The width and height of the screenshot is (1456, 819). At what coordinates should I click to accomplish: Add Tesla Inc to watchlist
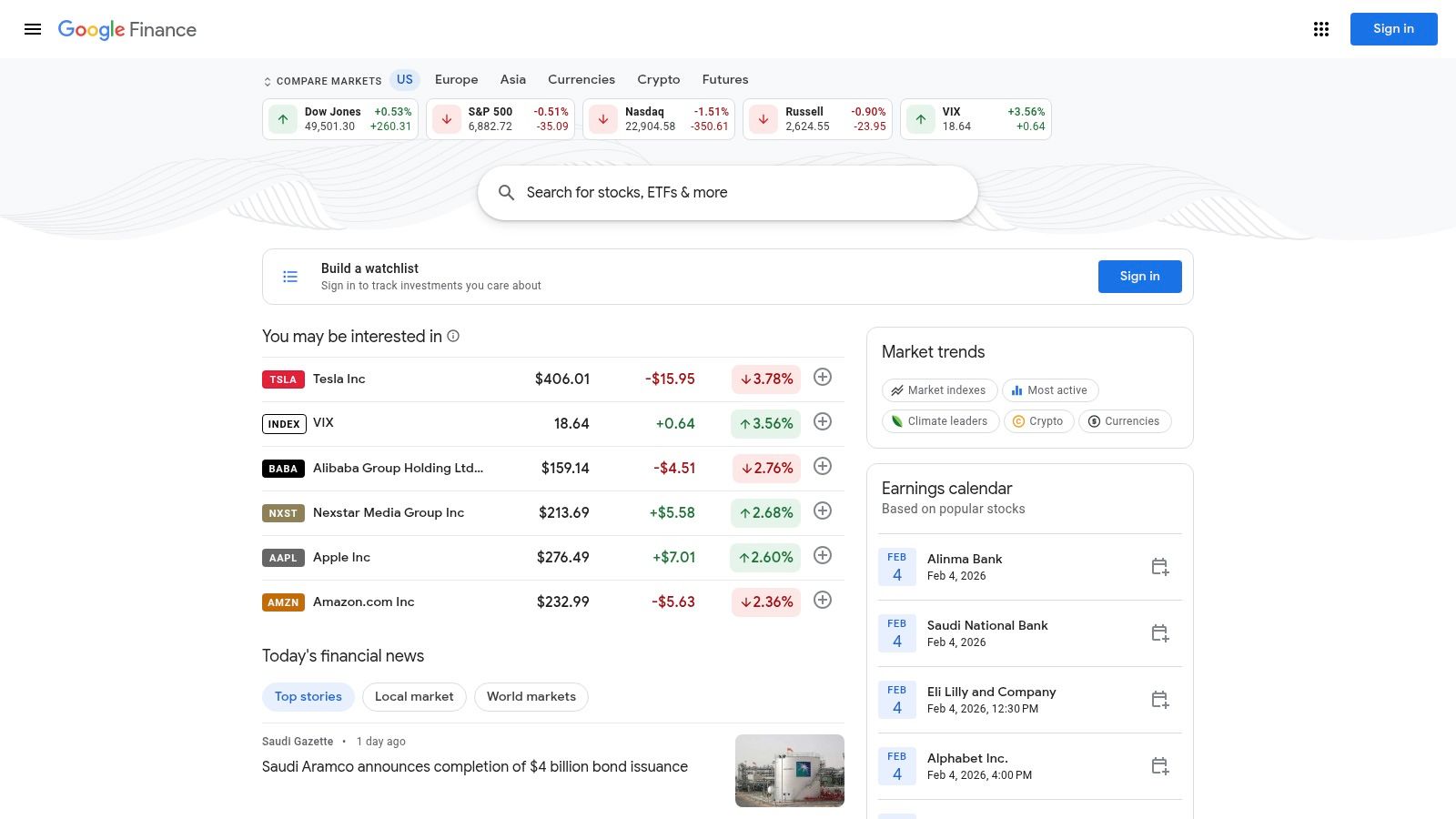tap(823, 377)
